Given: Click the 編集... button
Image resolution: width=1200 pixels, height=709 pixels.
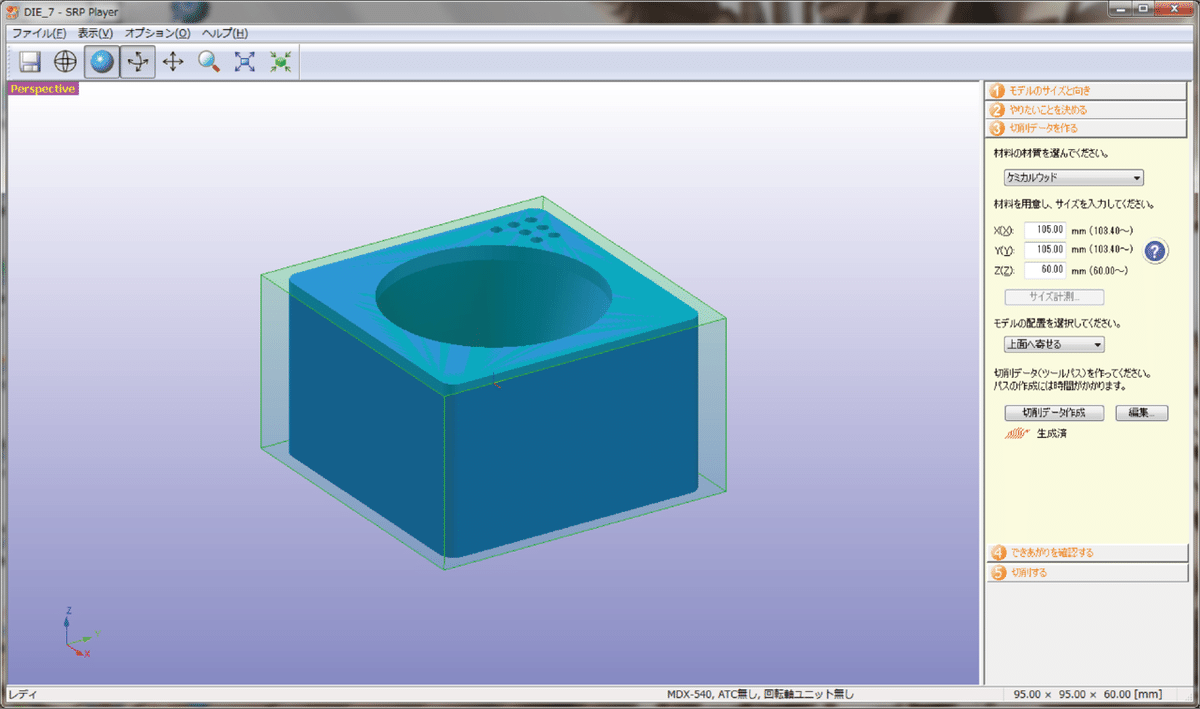Looking at the screenshot, I should tap(1141, 413).
